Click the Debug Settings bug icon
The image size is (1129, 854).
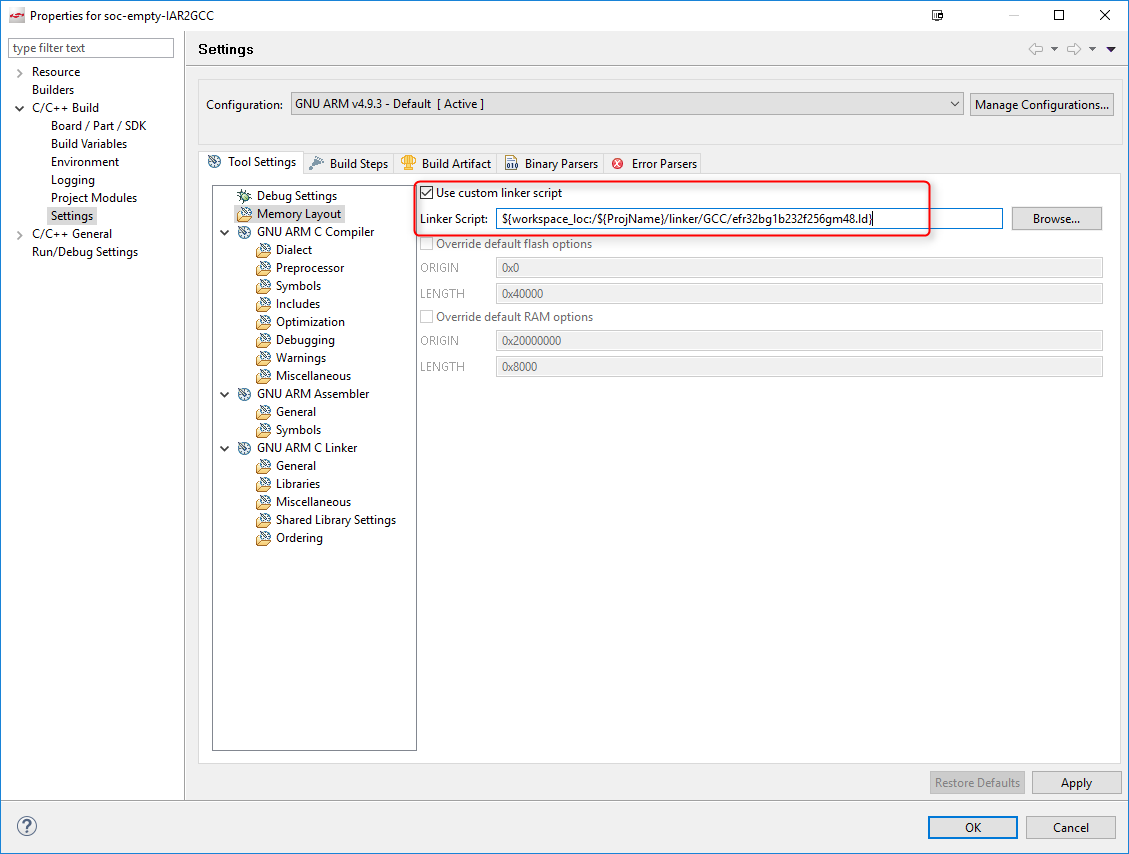(x=244, y=196)
